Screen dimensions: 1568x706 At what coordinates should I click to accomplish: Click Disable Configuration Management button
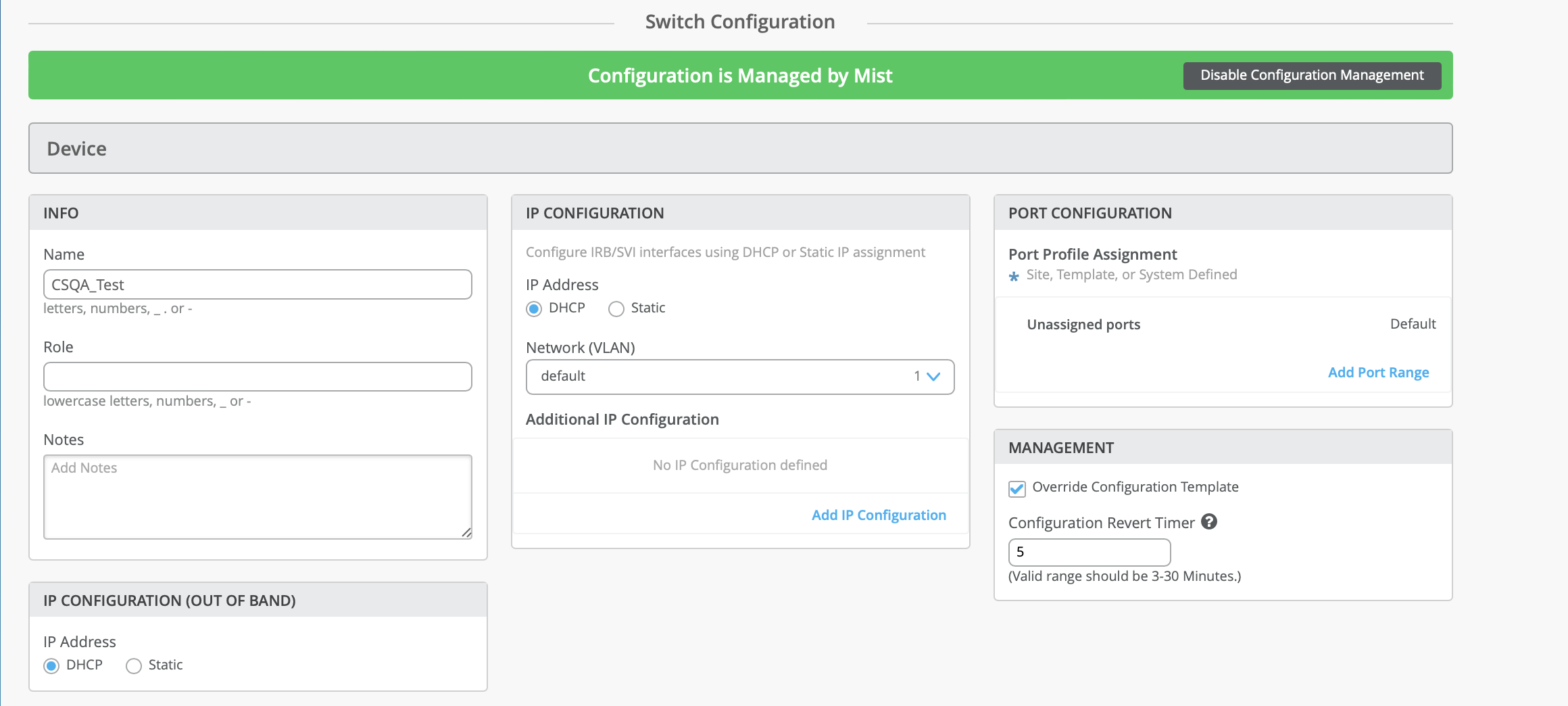pos(1312,75)
